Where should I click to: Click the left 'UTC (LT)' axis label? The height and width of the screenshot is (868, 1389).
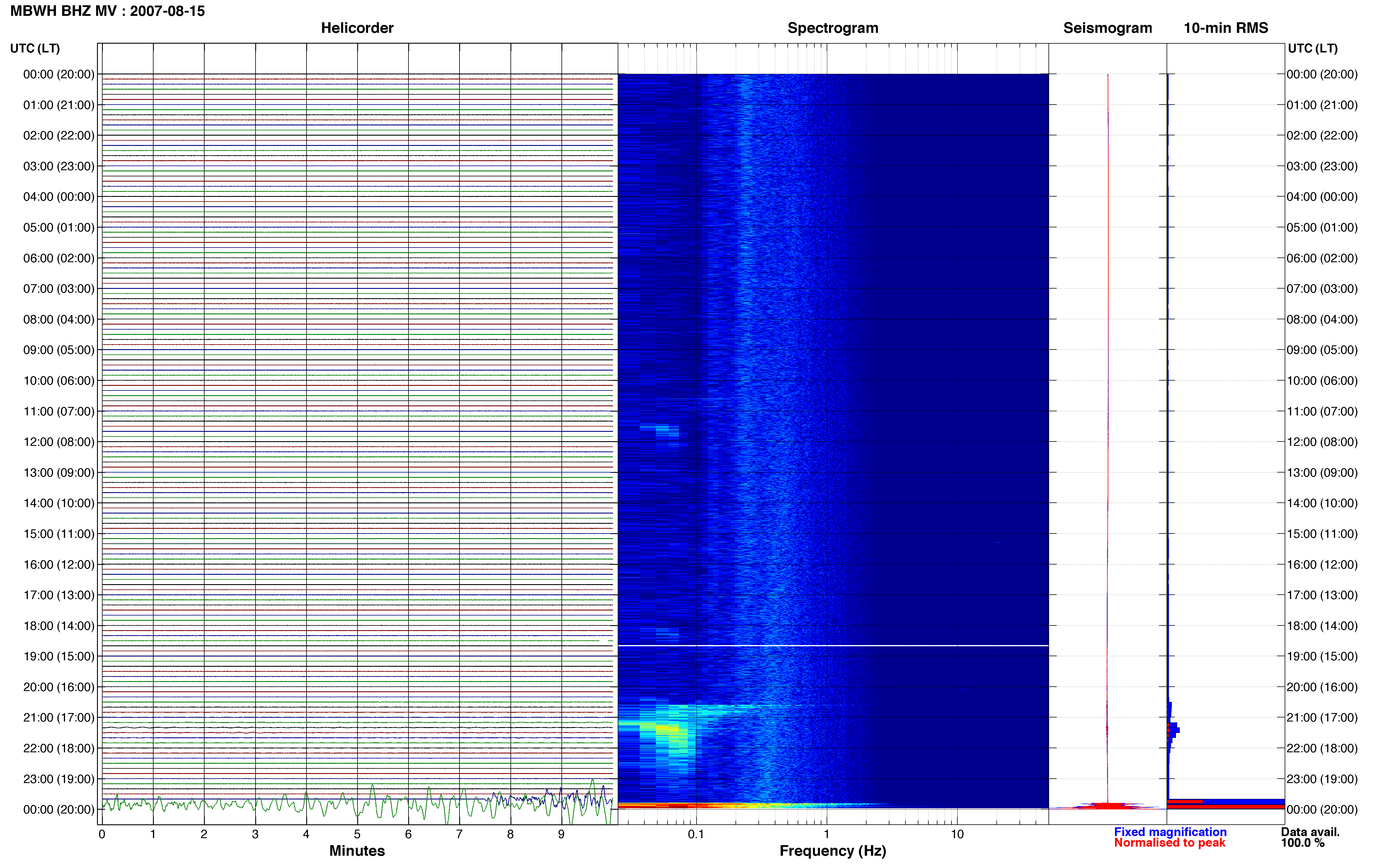coord(35,48)
